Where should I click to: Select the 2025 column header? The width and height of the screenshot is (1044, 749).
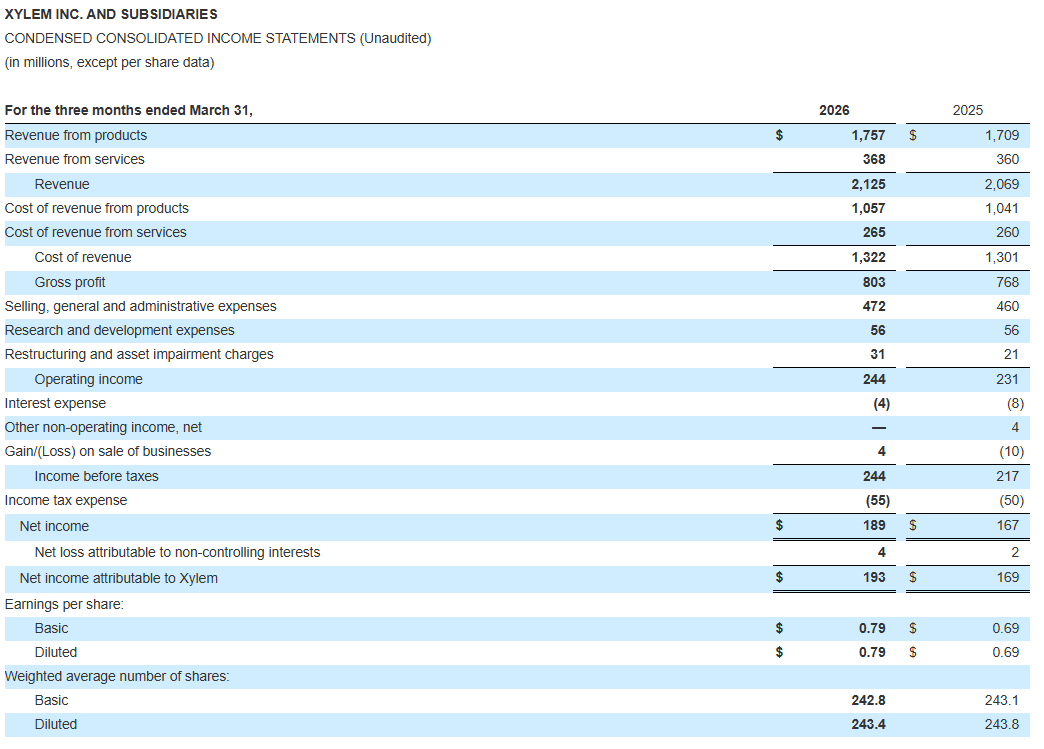[967, 111]
